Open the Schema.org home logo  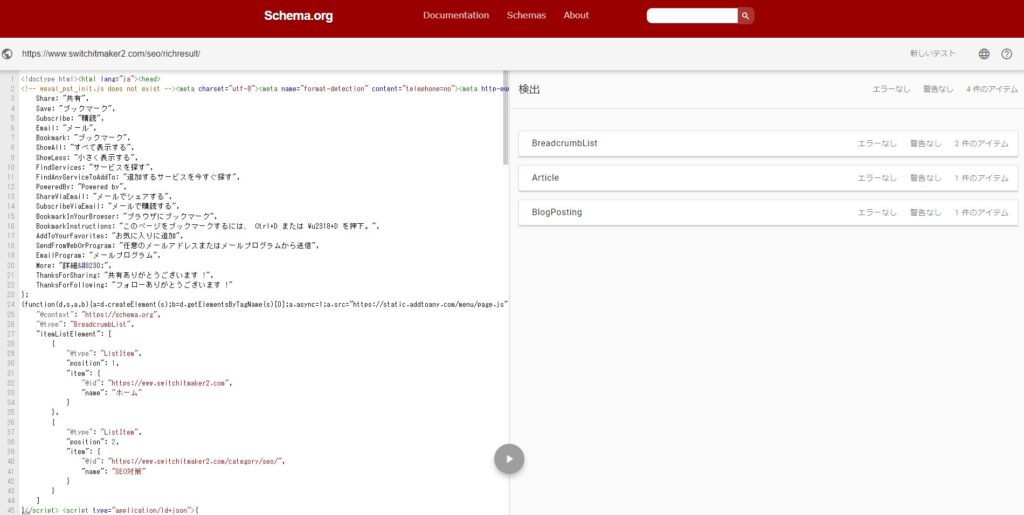click(x=298, y=16)
